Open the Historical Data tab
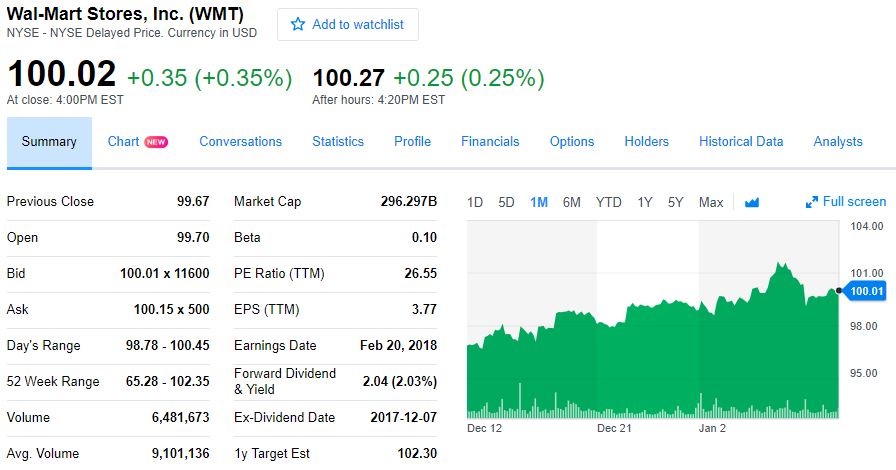The height and width of the screenshot is (470, 896). pos(741,142)
